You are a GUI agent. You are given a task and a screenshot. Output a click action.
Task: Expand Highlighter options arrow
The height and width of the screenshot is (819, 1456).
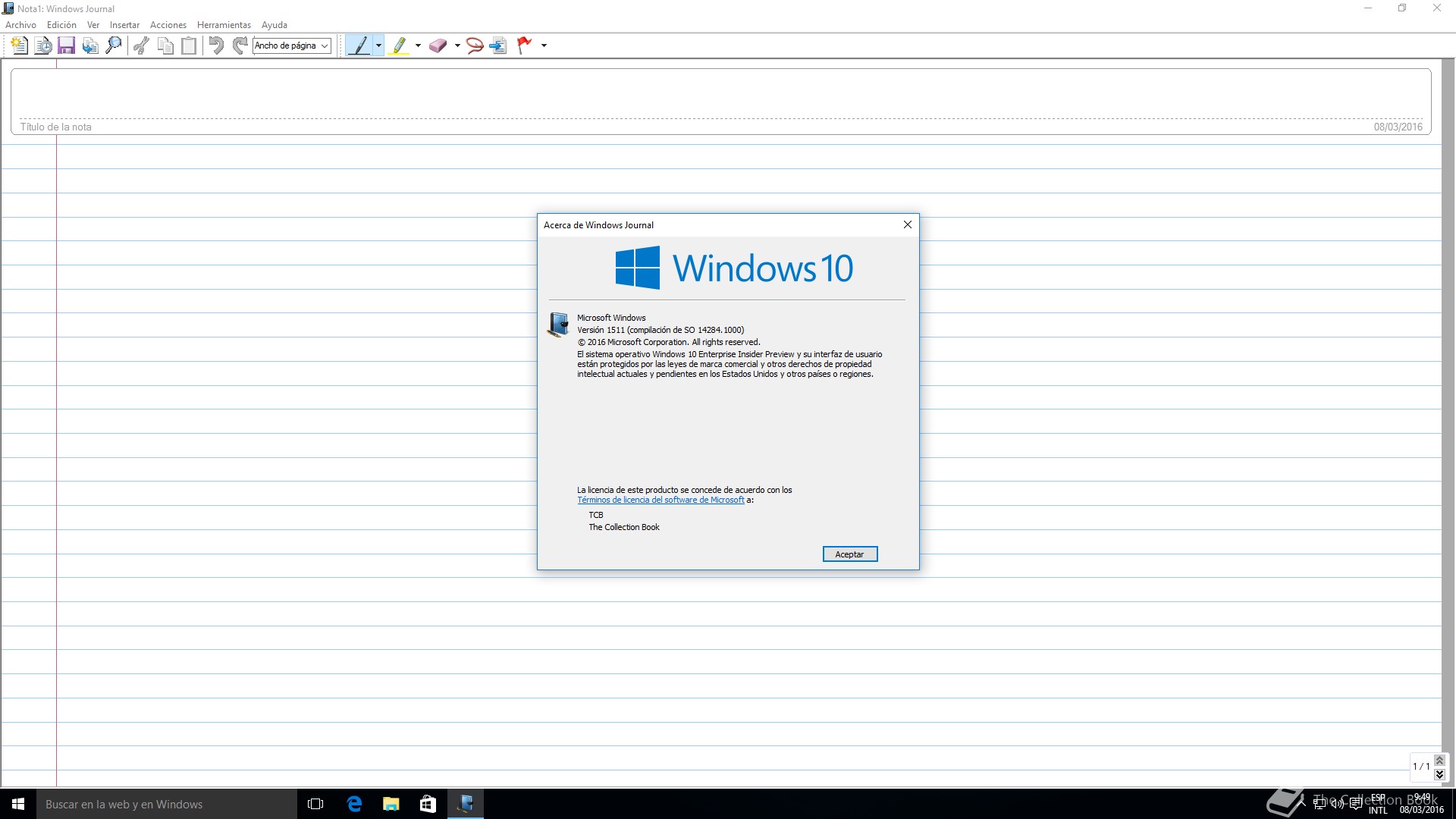click(x=418, y=45)
